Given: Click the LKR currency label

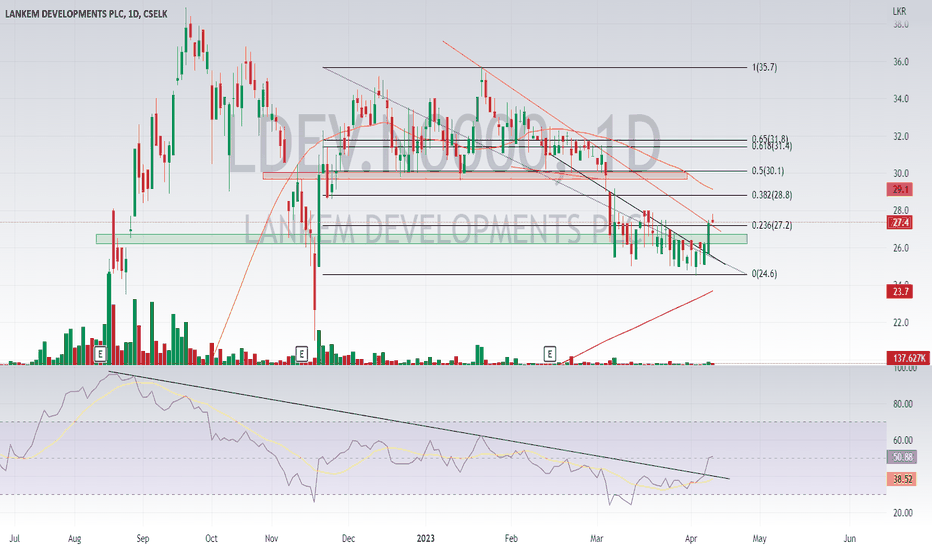Looking at the screenshot, I should pos(899,11).
